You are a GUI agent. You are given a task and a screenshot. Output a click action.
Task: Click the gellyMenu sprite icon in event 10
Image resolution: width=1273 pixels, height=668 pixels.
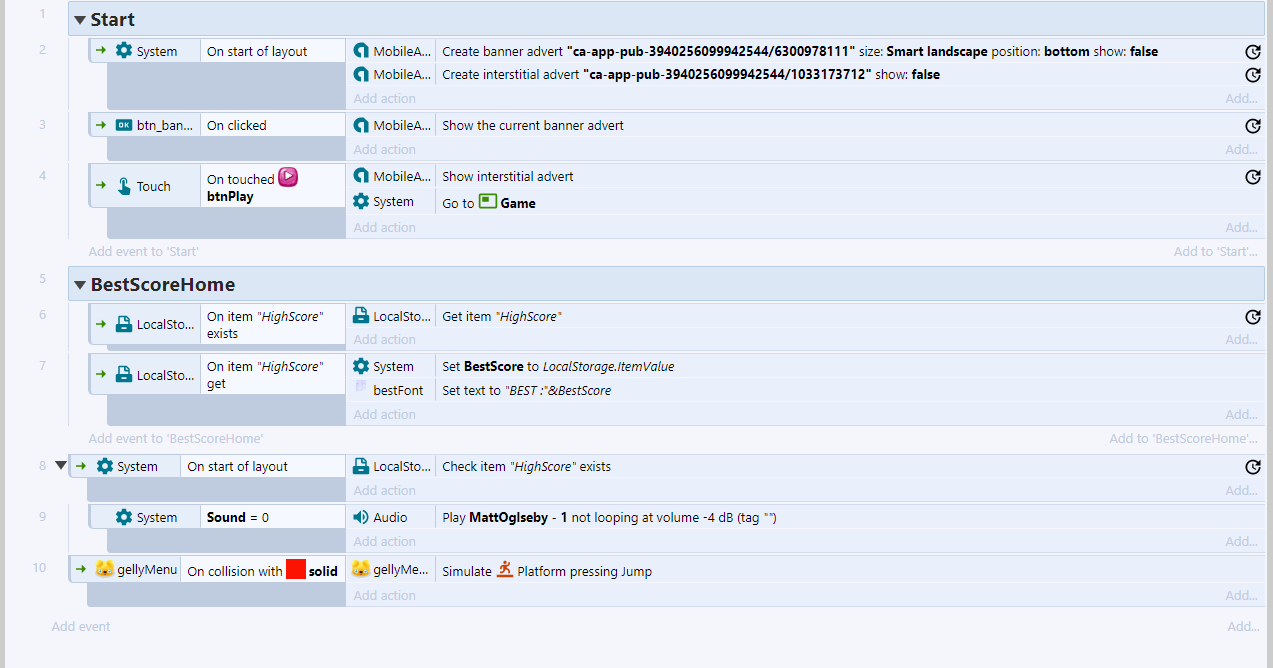104,570
